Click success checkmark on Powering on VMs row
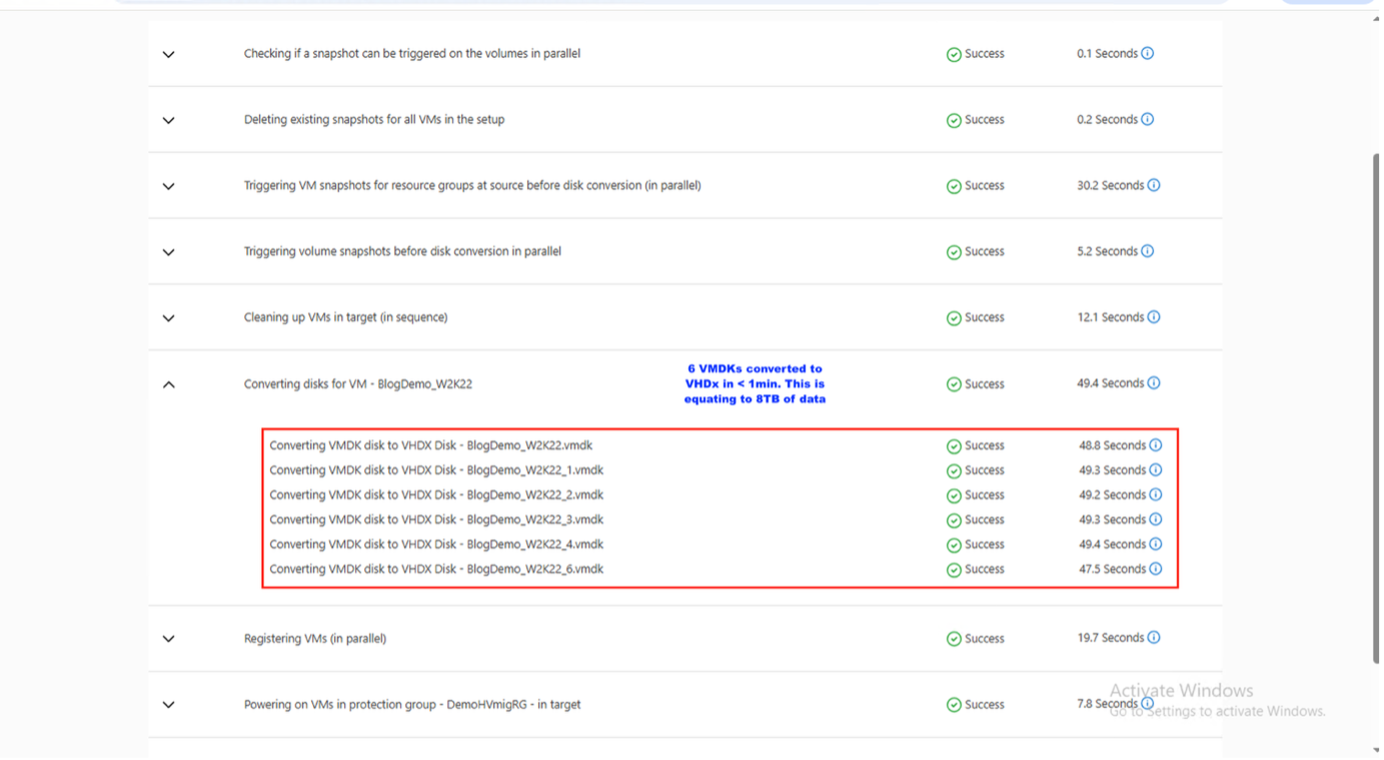1384x760 pixels. (x=954, y=705)
